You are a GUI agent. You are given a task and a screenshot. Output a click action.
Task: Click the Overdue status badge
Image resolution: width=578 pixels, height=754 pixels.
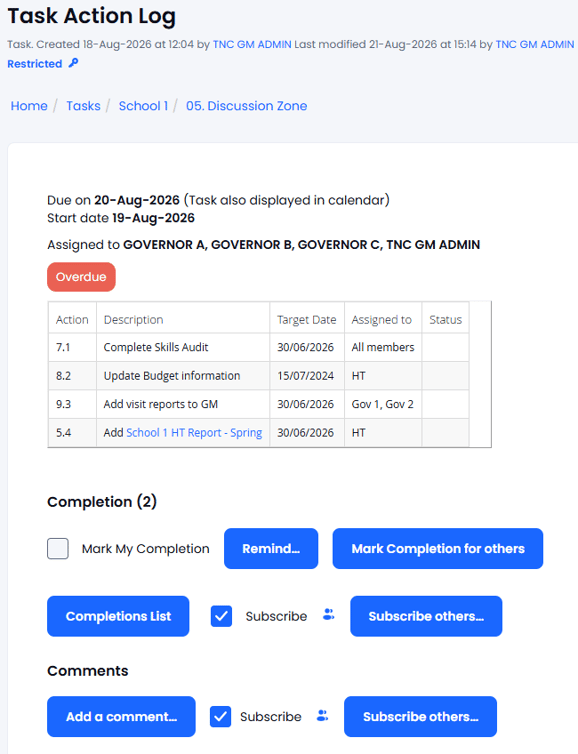point(81,277)
